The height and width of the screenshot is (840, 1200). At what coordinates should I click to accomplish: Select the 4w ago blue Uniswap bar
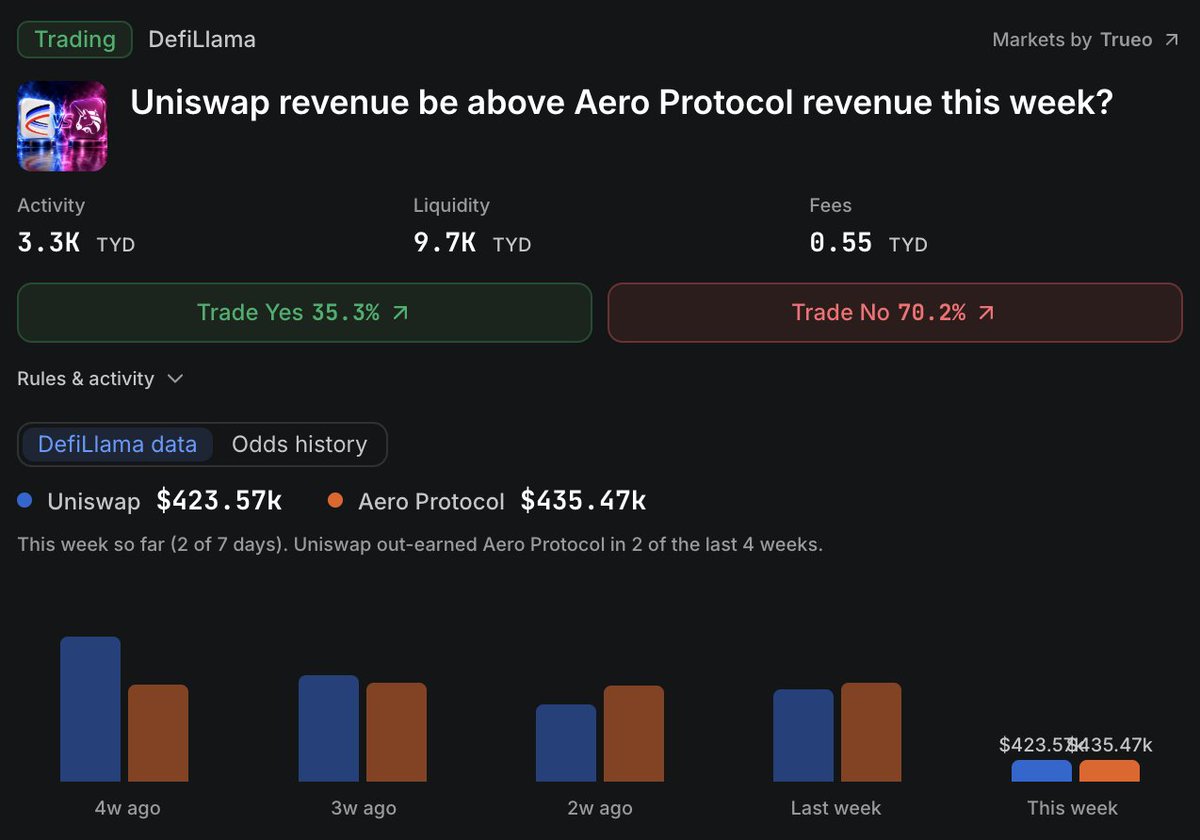[x=90, y=709]
